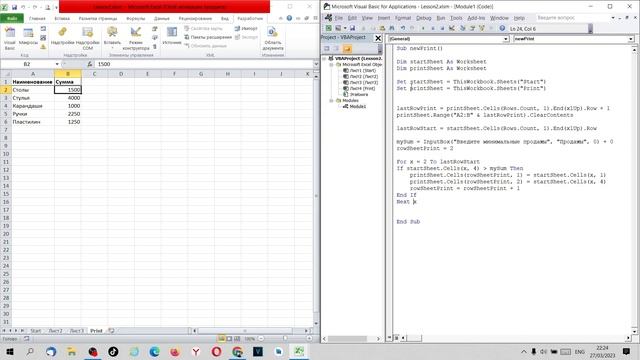Viewport: 640px width, 360px height.
Task: Click Пакеты расширения button
Action: [208, 37]
